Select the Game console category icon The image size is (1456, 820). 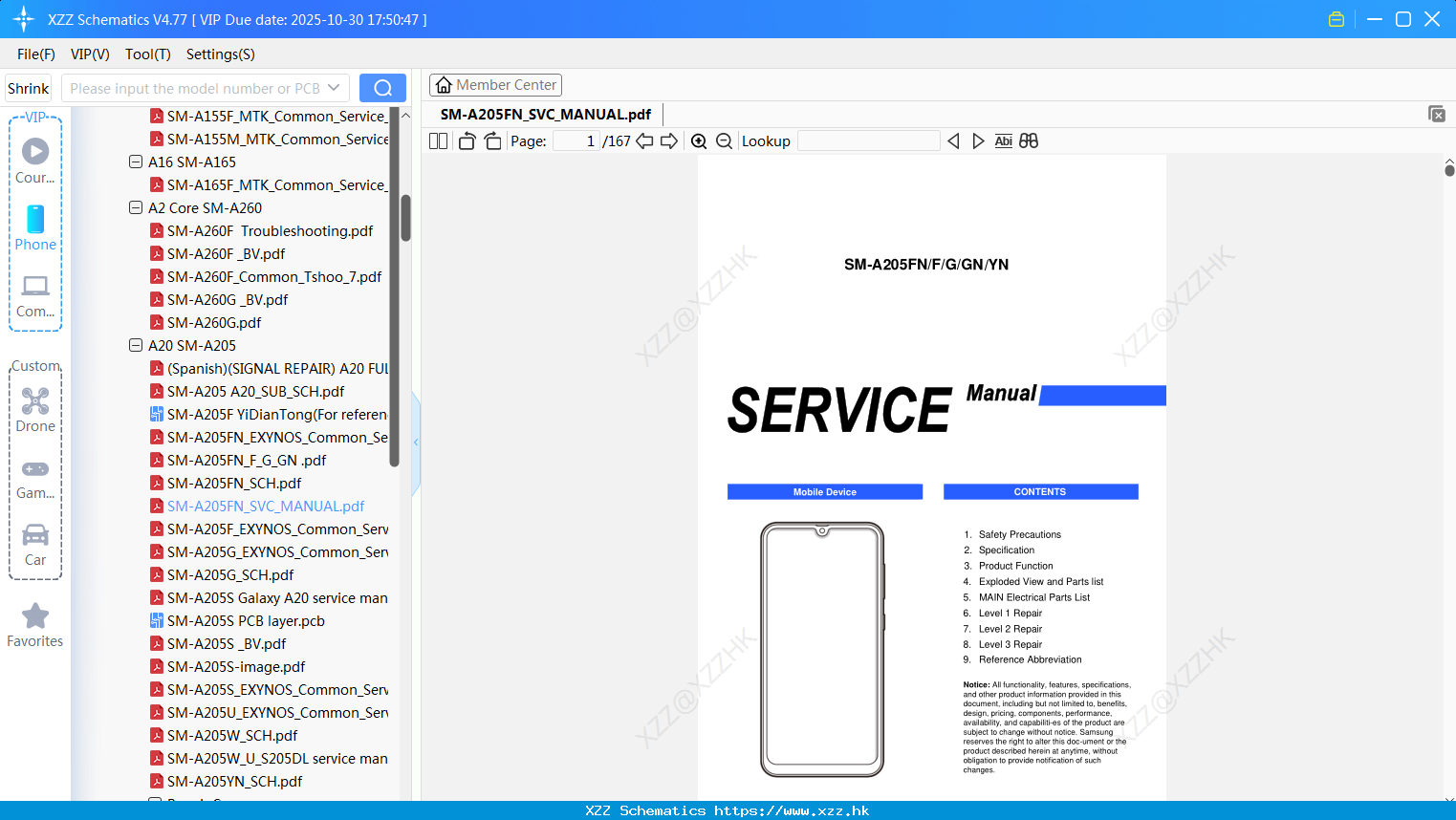click(x=35, y=468)
